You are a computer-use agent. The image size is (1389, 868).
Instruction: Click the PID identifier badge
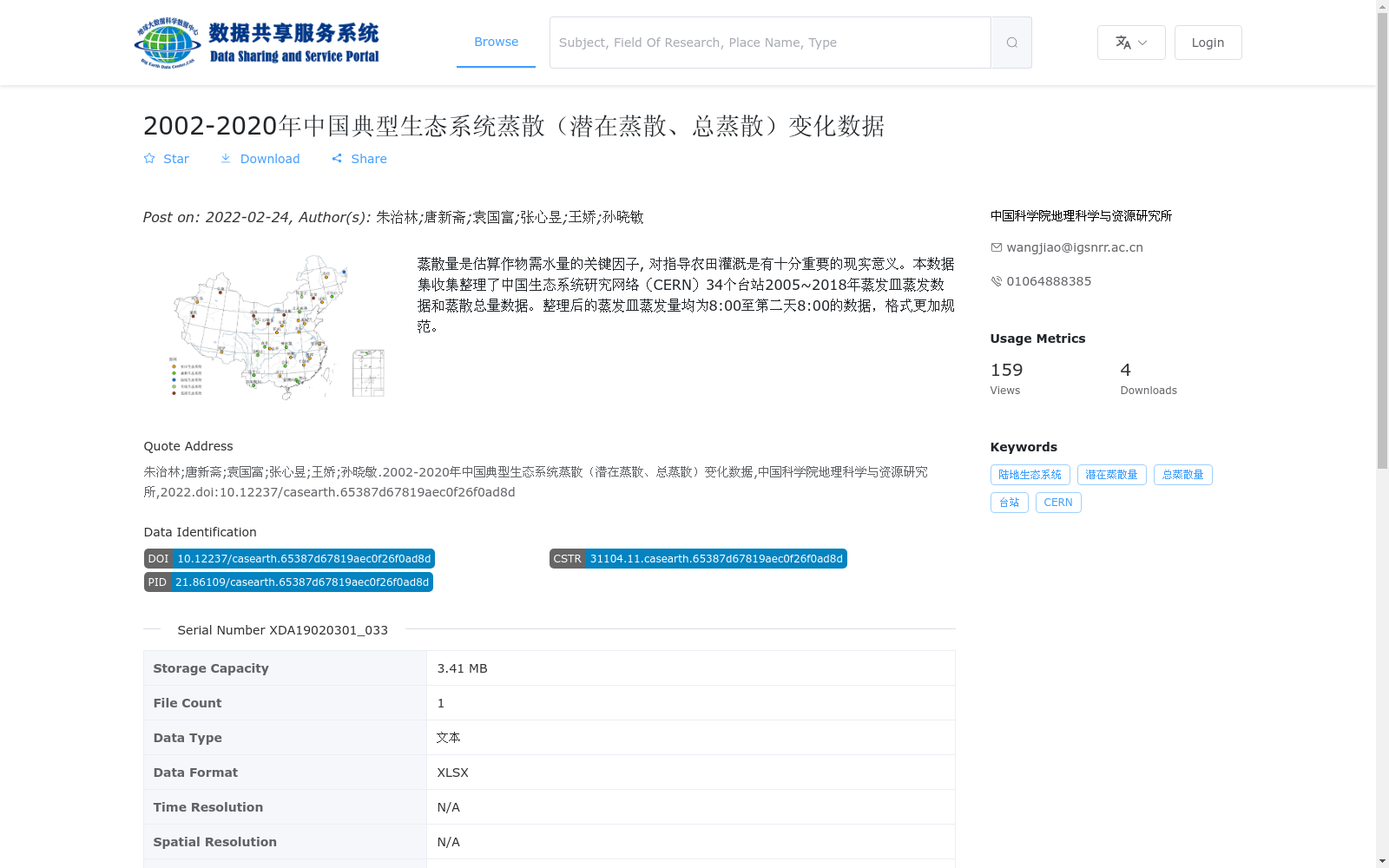[288, 582]
